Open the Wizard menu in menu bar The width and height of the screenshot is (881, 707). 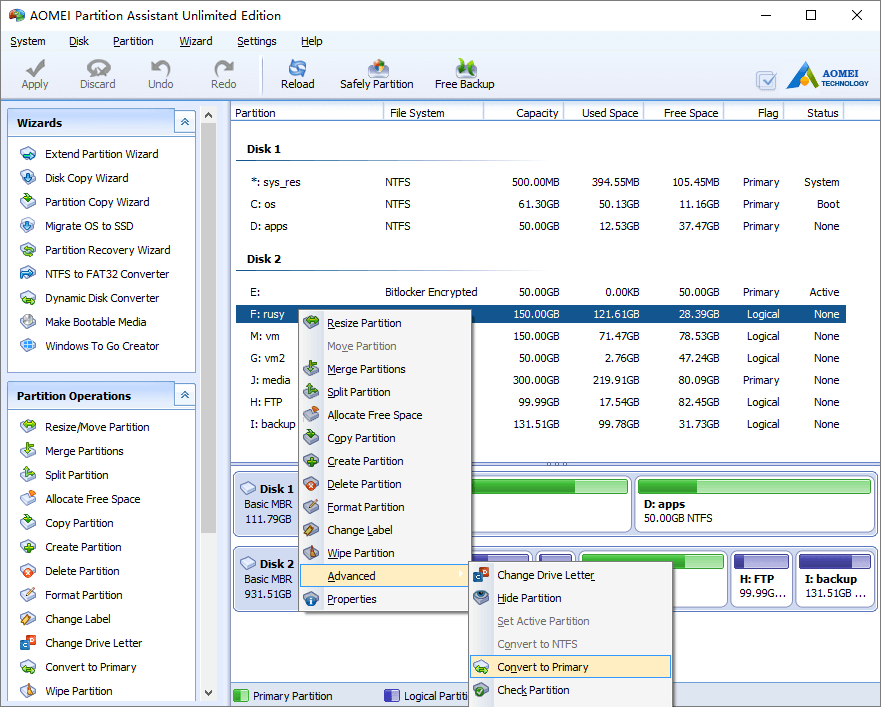click(x=196, y=41)
